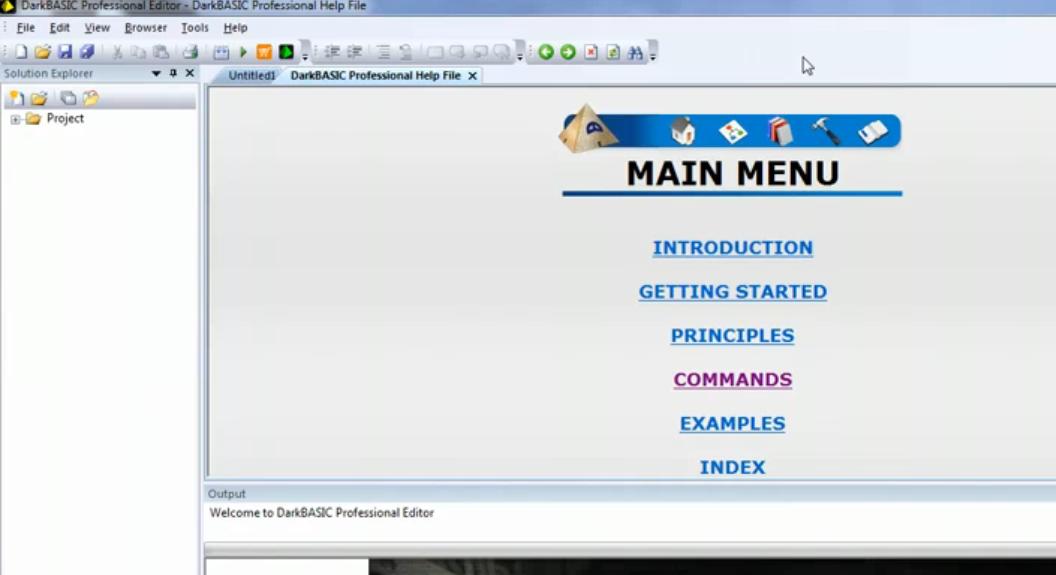Open the browser toolbar overflow arrow
Image resolution: width=1056 pixels, height=575 pixels.
(x=653, y=53)
